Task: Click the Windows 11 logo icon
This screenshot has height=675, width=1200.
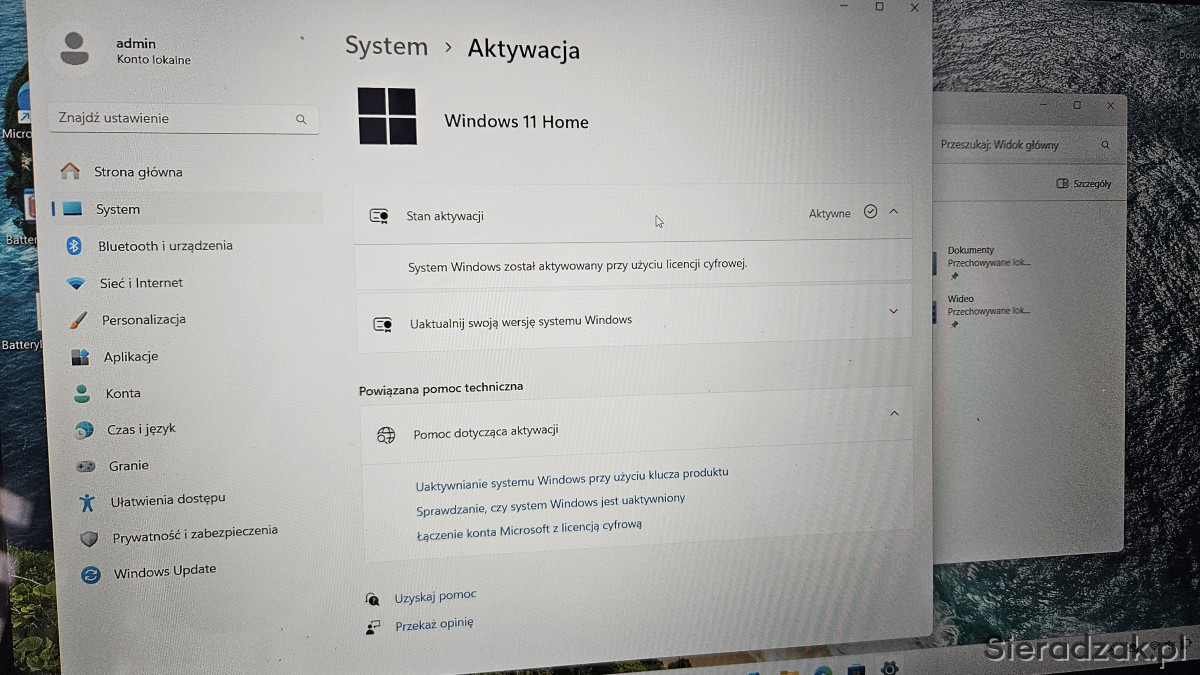Action: point(387,116)
